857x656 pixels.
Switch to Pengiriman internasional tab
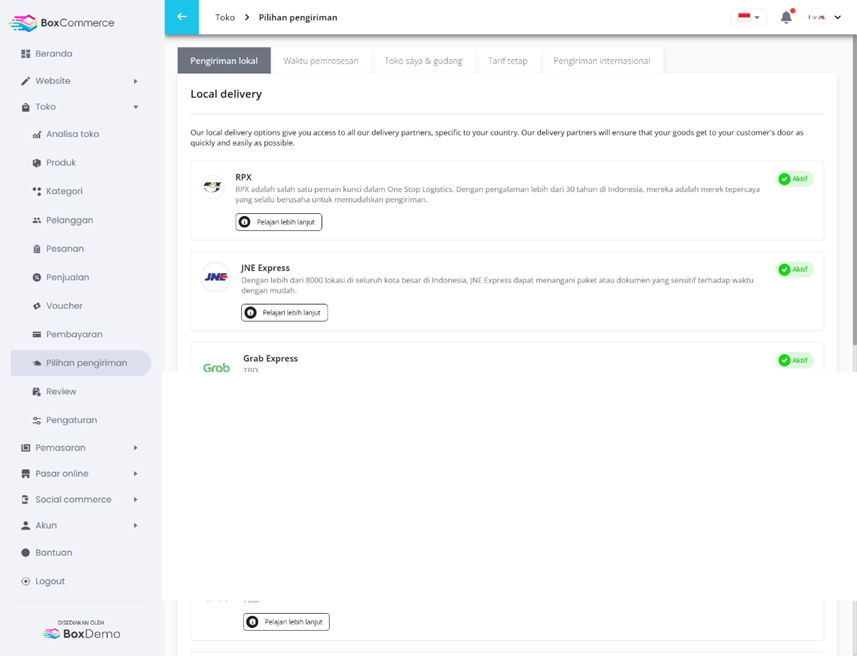click(602, 61)
